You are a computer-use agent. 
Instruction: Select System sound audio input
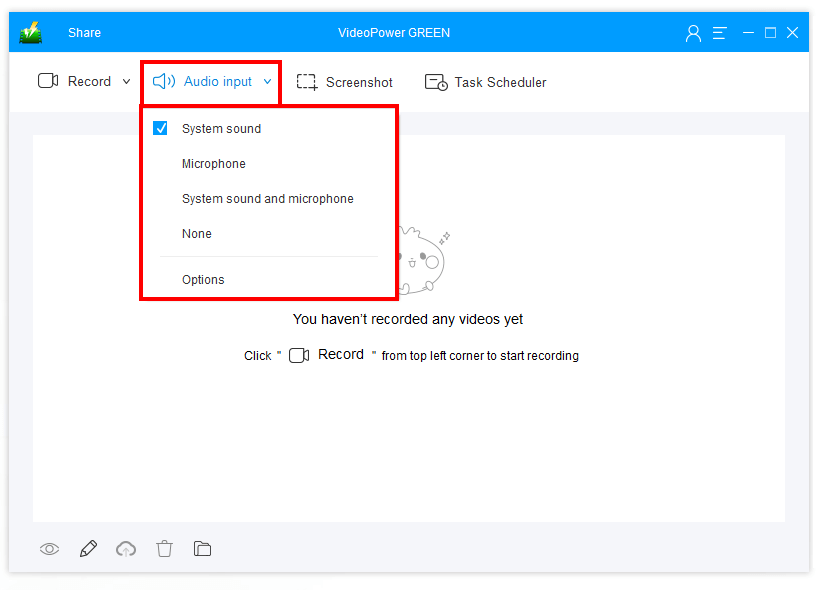pos(221,129)
